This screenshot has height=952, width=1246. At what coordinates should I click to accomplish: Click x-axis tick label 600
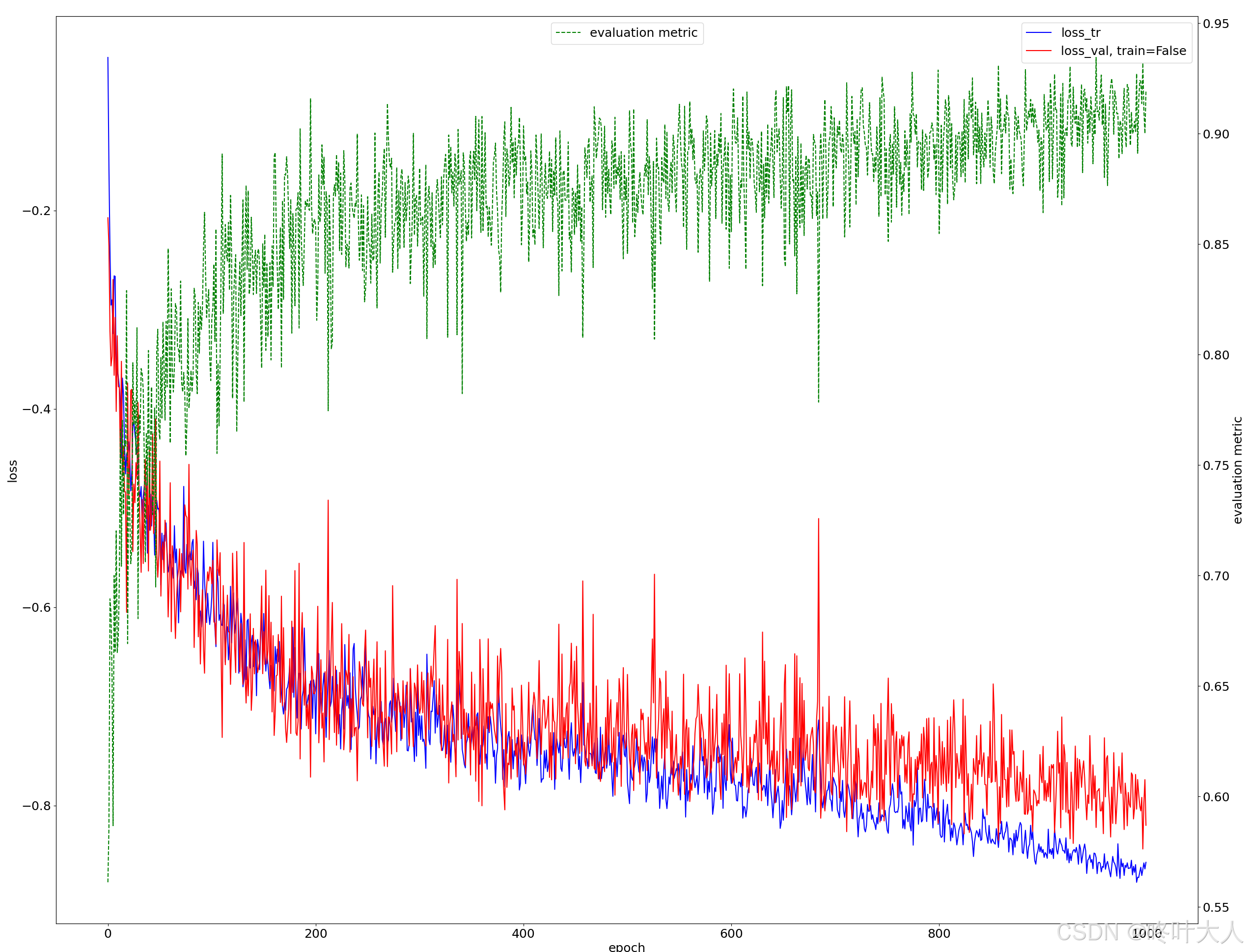pos(731,933)
